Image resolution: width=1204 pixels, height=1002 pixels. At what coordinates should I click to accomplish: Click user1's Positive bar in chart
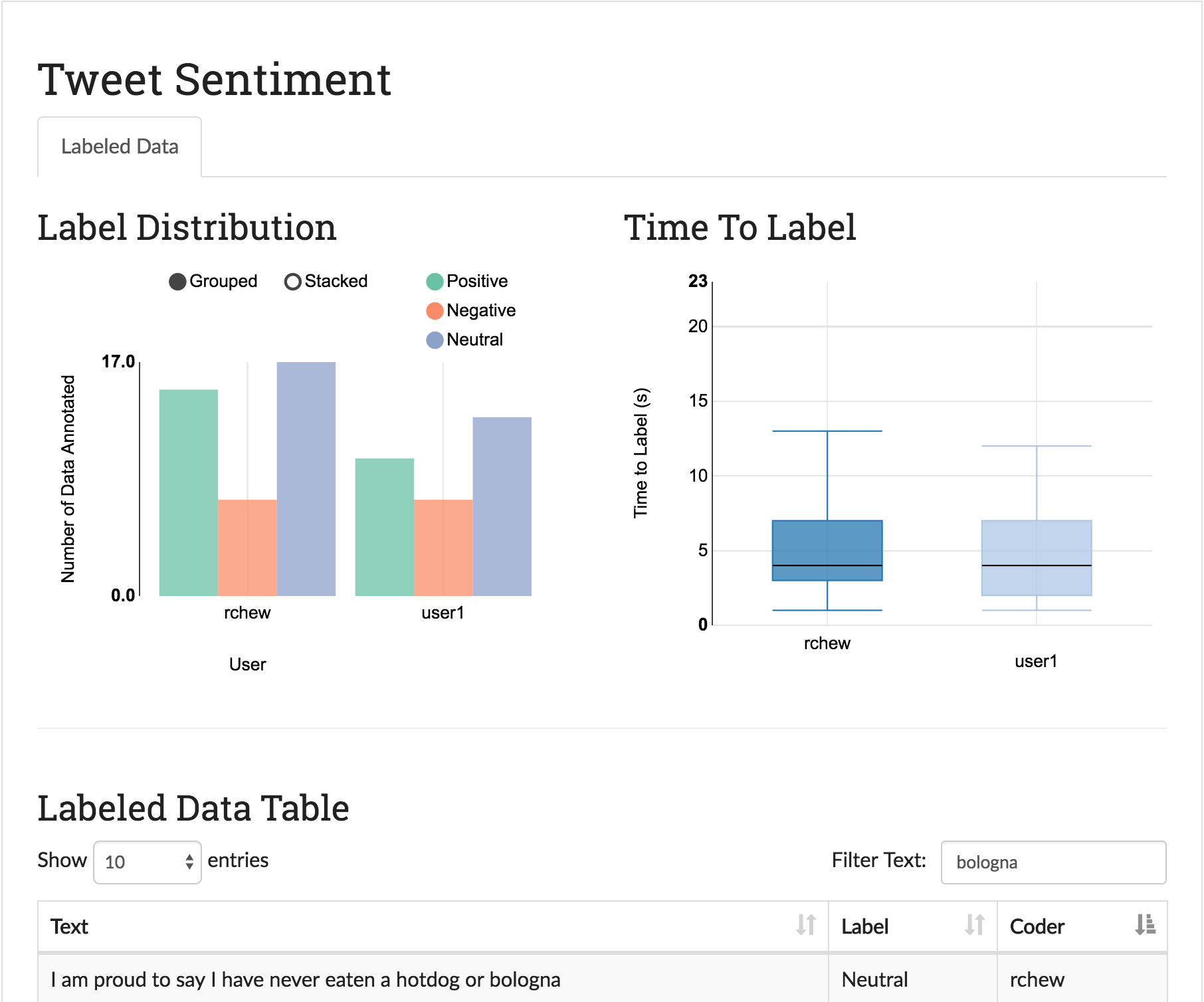click(384, 527)
